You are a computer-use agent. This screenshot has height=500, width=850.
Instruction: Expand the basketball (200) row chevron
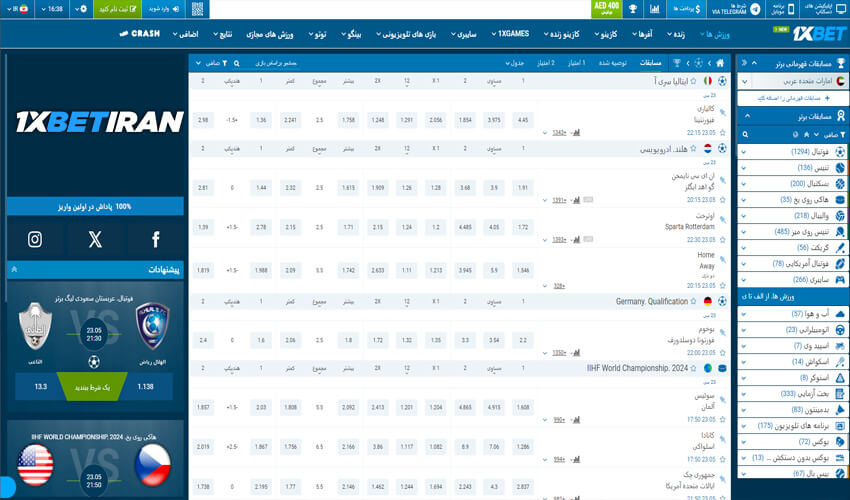tap(744, 184)
